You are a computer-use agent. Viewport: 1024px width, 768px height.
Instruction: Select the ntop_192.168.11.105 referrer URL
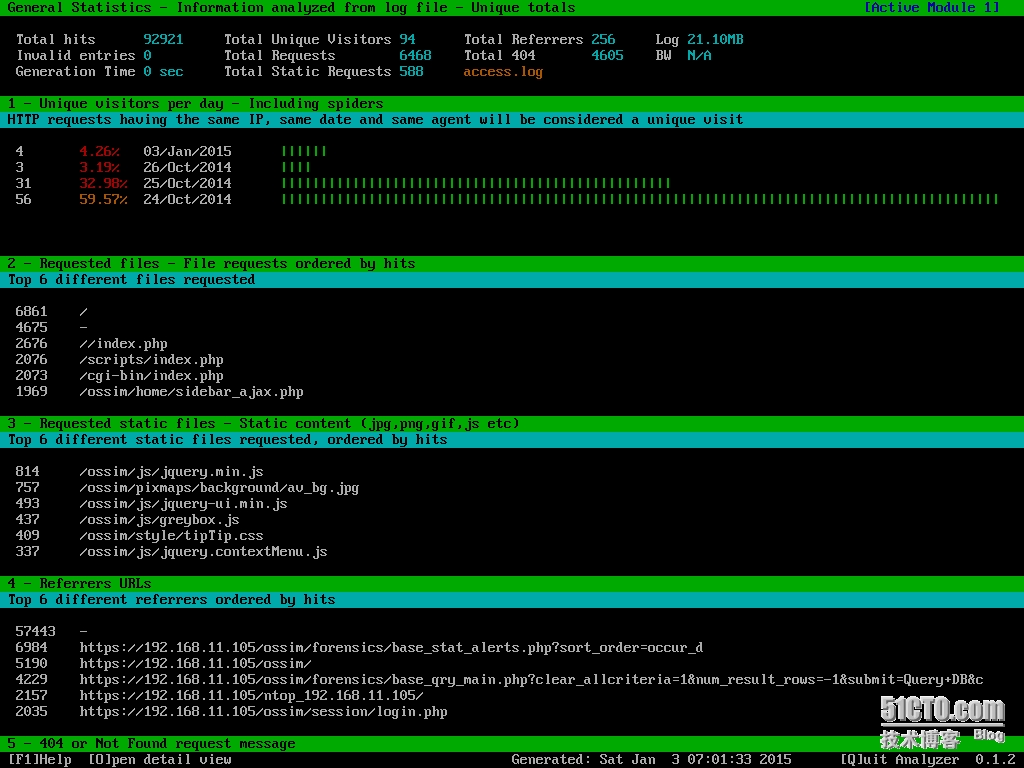point(251,696)
